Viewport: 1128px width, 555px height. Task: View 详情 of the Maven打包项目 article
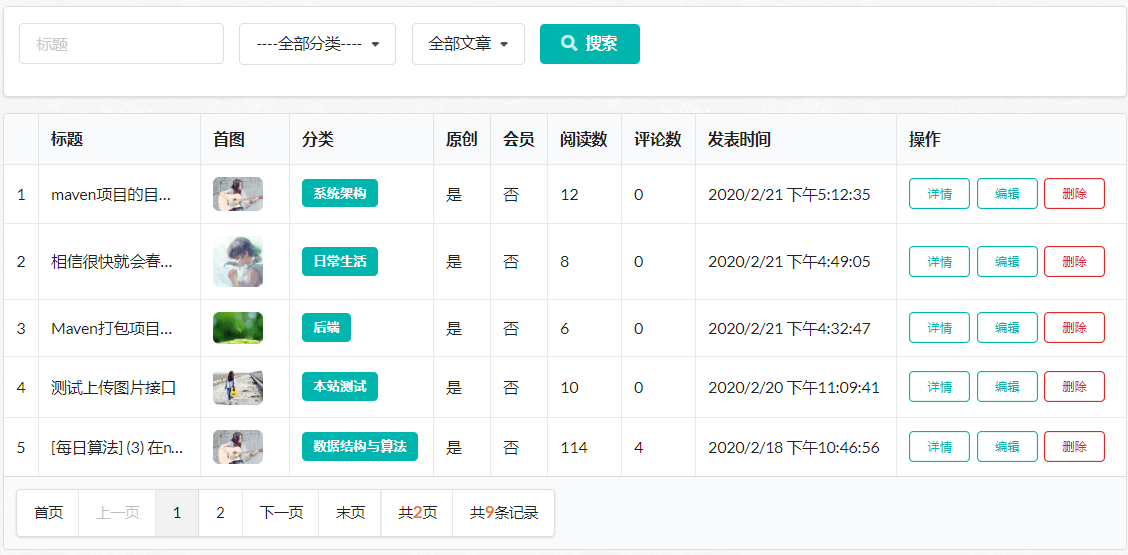point(940,328)
